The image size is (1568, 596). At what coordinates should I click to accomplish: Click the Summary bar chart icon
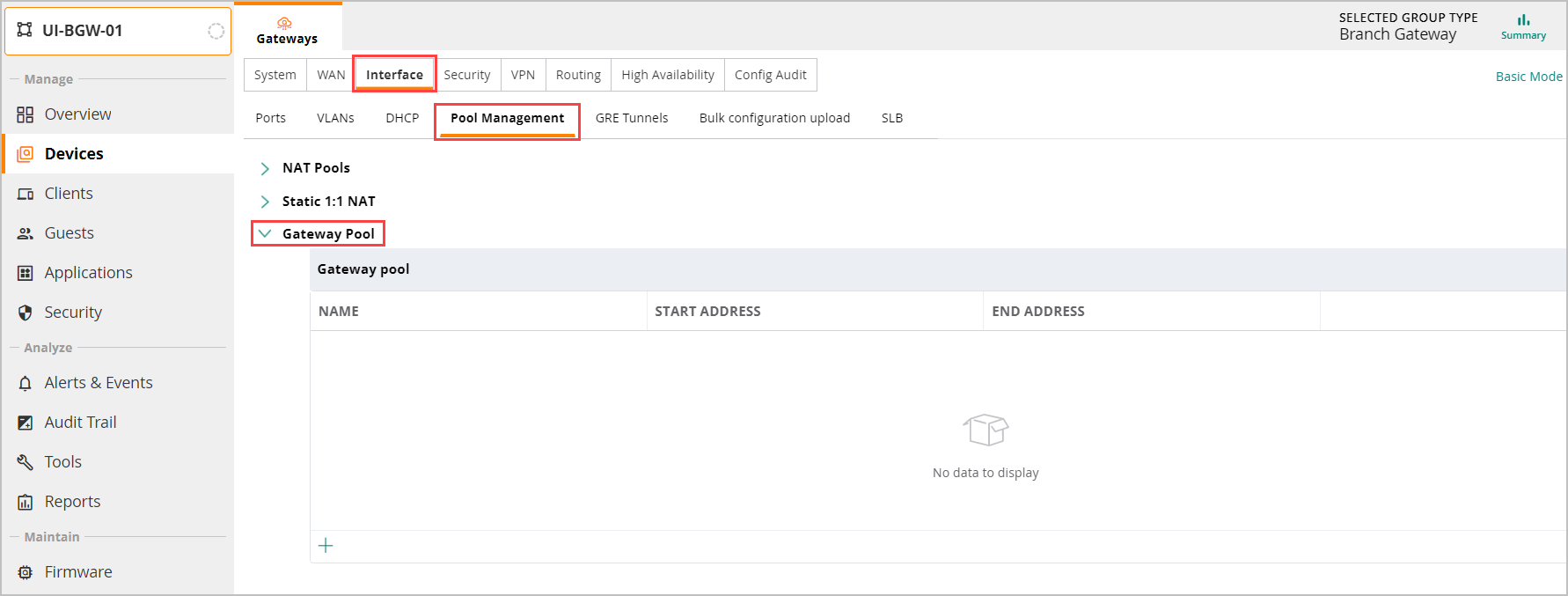[x=1523, y=19]
